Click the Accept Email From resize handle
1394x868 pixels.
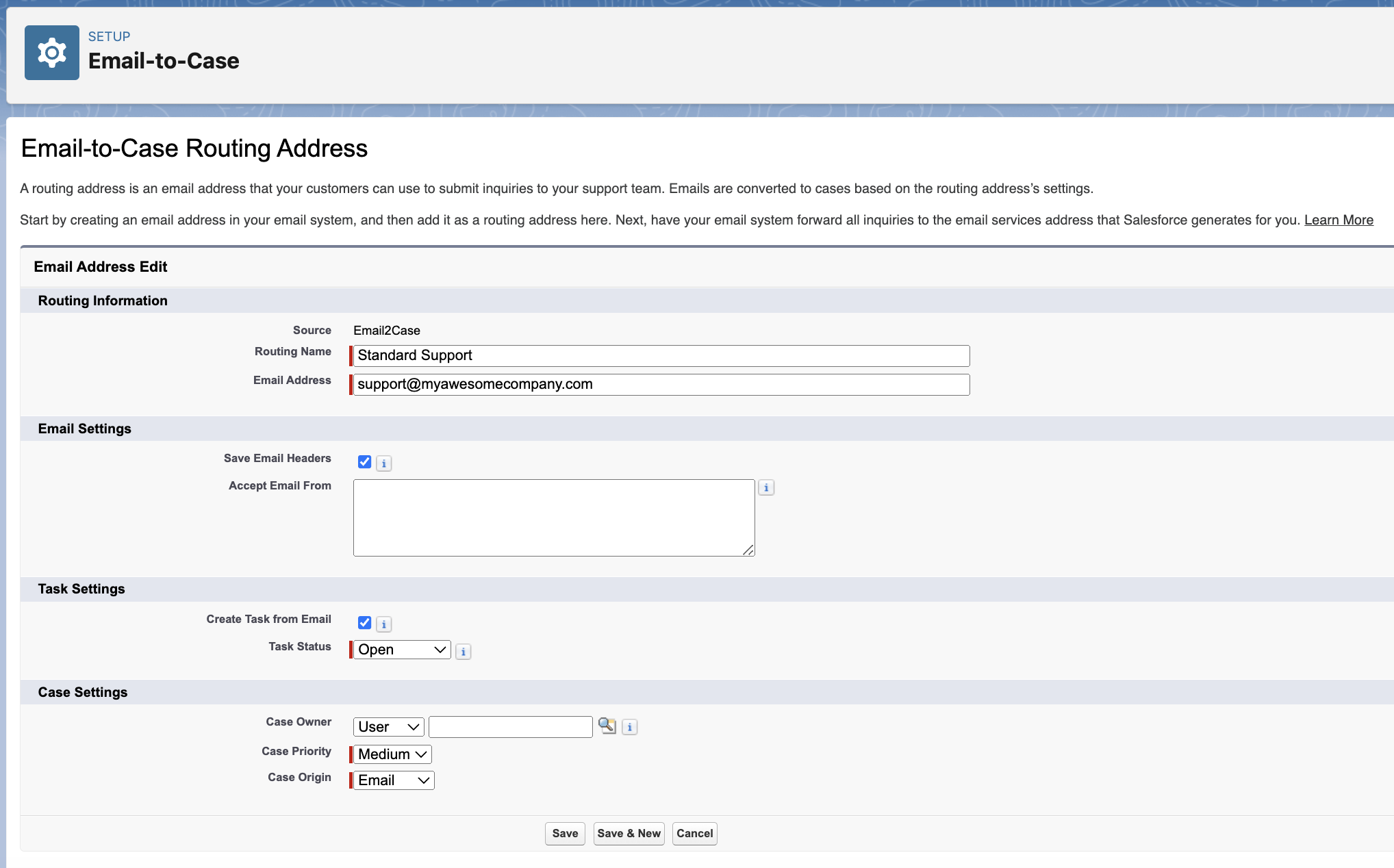click(x=748, y=550)
